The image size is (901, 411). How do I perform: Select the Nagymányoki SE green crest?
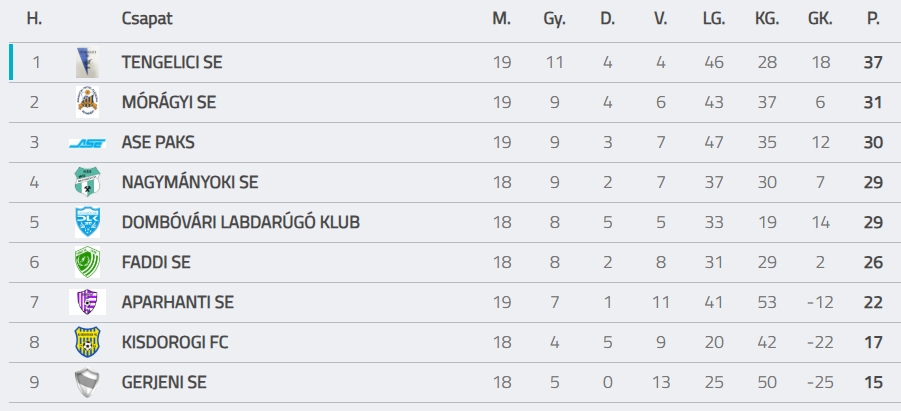pos(87,182)
